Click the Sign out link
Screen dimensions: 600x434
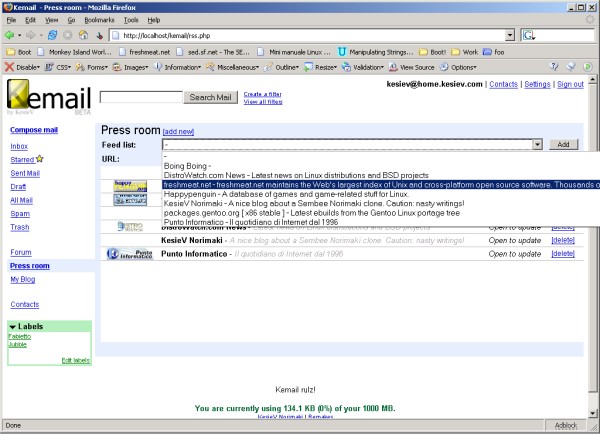click(570, 84)
